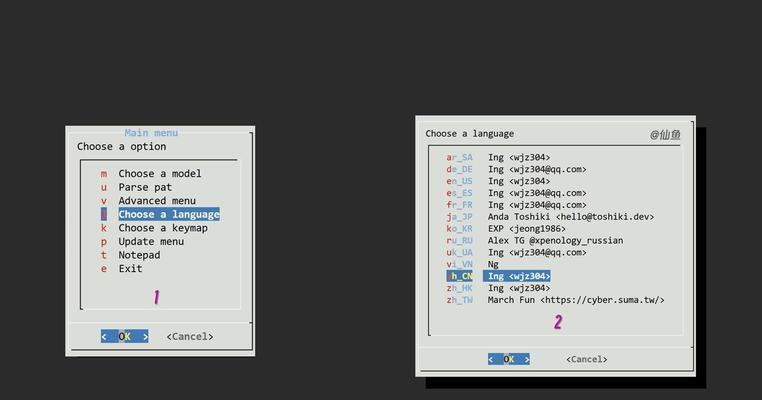Click 'EXP <jeong1986>' translator text

pyautogui.click(x=527, y=228)
